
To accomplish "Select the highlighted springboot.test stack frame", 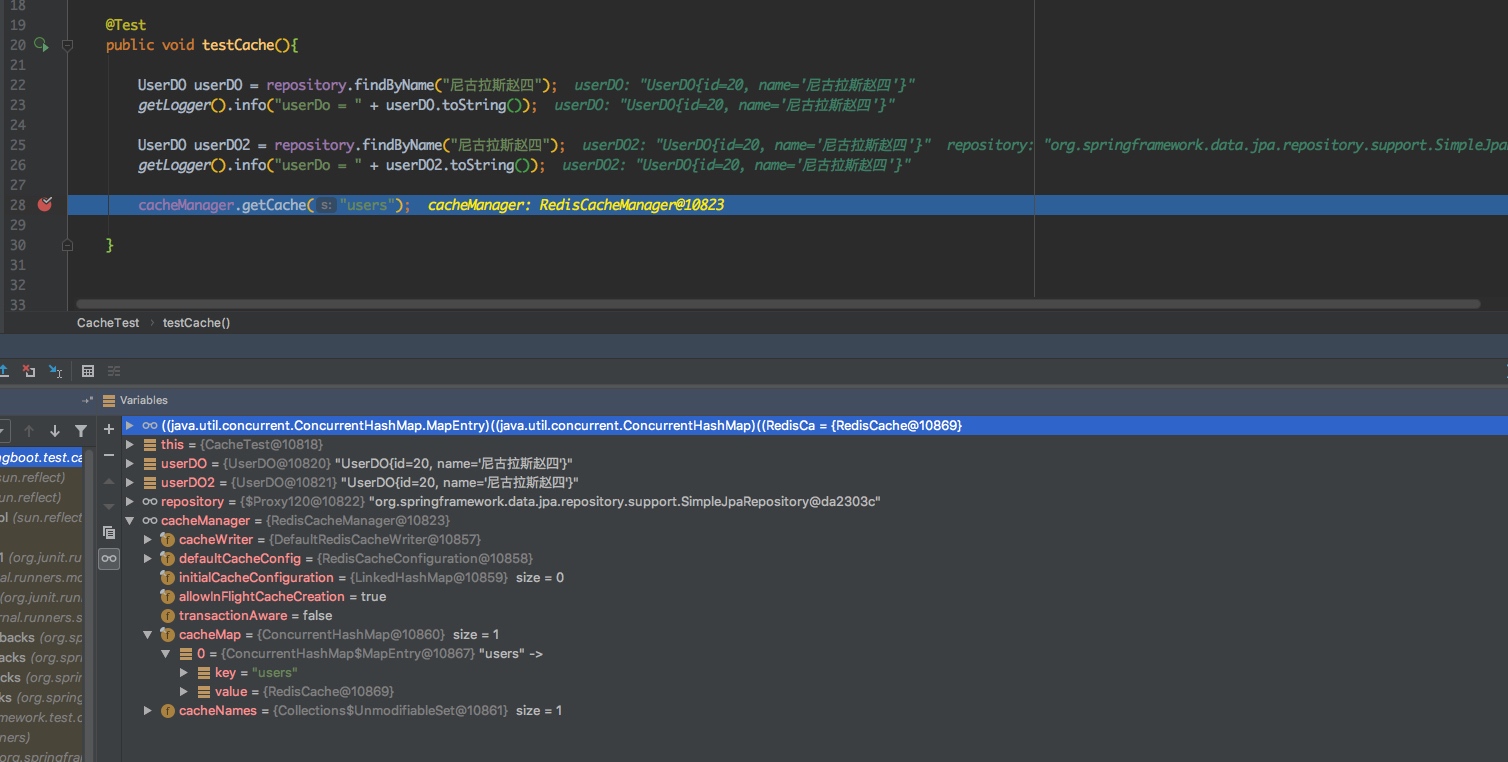I will pos(40,457).
